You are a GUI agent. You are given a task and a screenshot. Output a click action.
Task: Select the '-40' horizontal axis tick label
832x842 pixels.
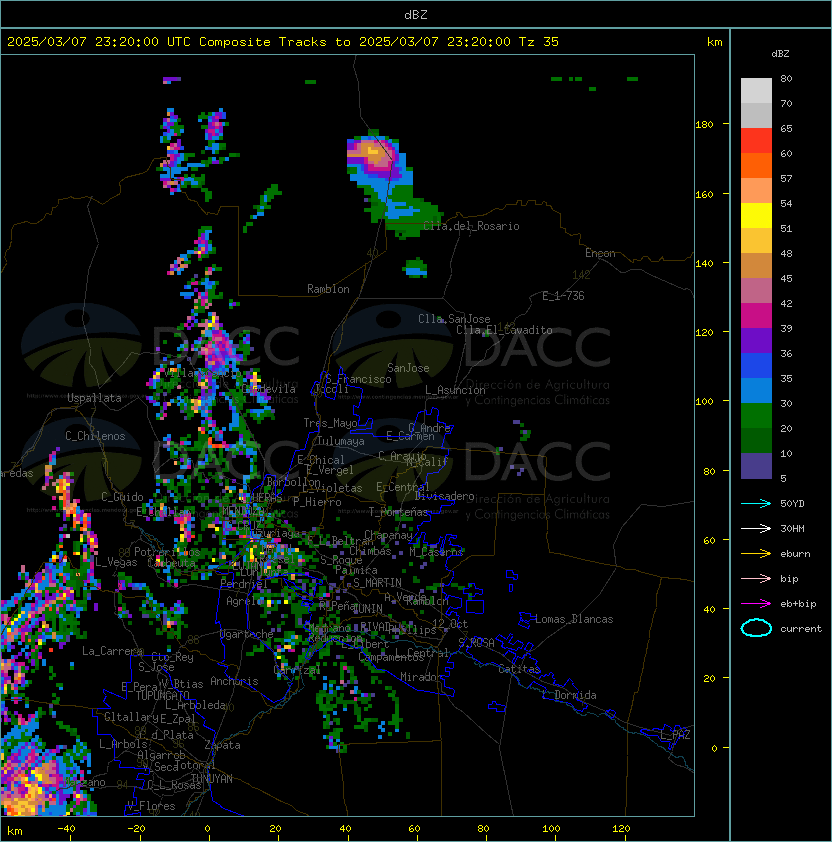coord(66,829)
